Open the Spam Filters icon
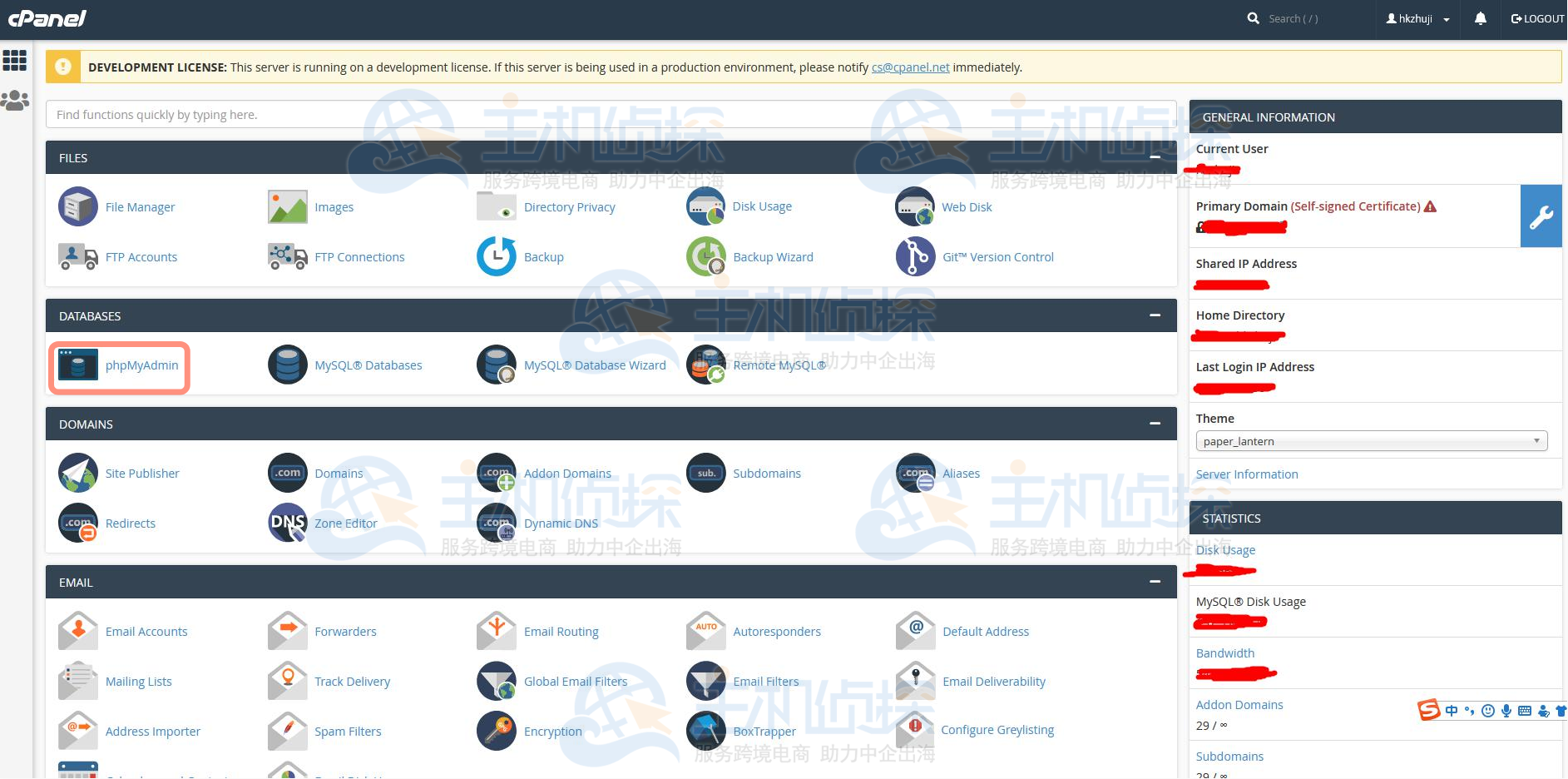Viewport: 1568px width, 779px height. point(288,731)
